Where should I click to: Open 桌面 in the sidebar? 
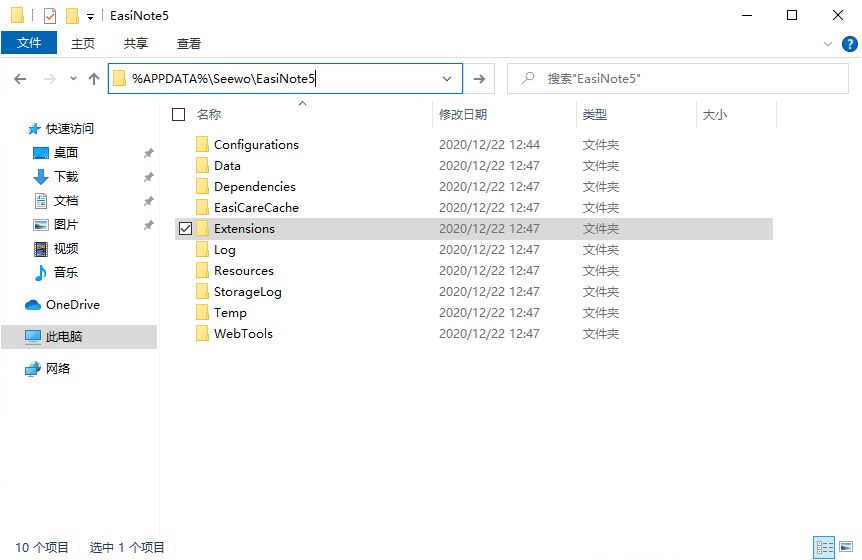(x=65, y=153)
